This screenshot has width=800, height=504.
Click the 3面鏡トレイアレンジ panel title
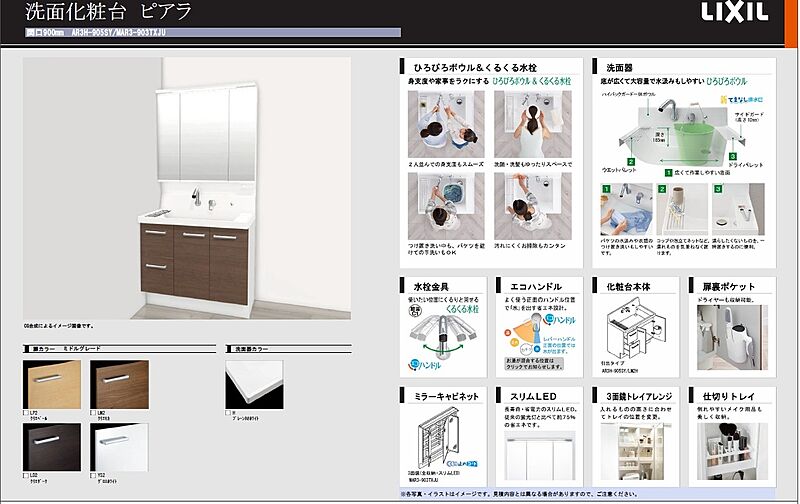(x=634, y=395)
